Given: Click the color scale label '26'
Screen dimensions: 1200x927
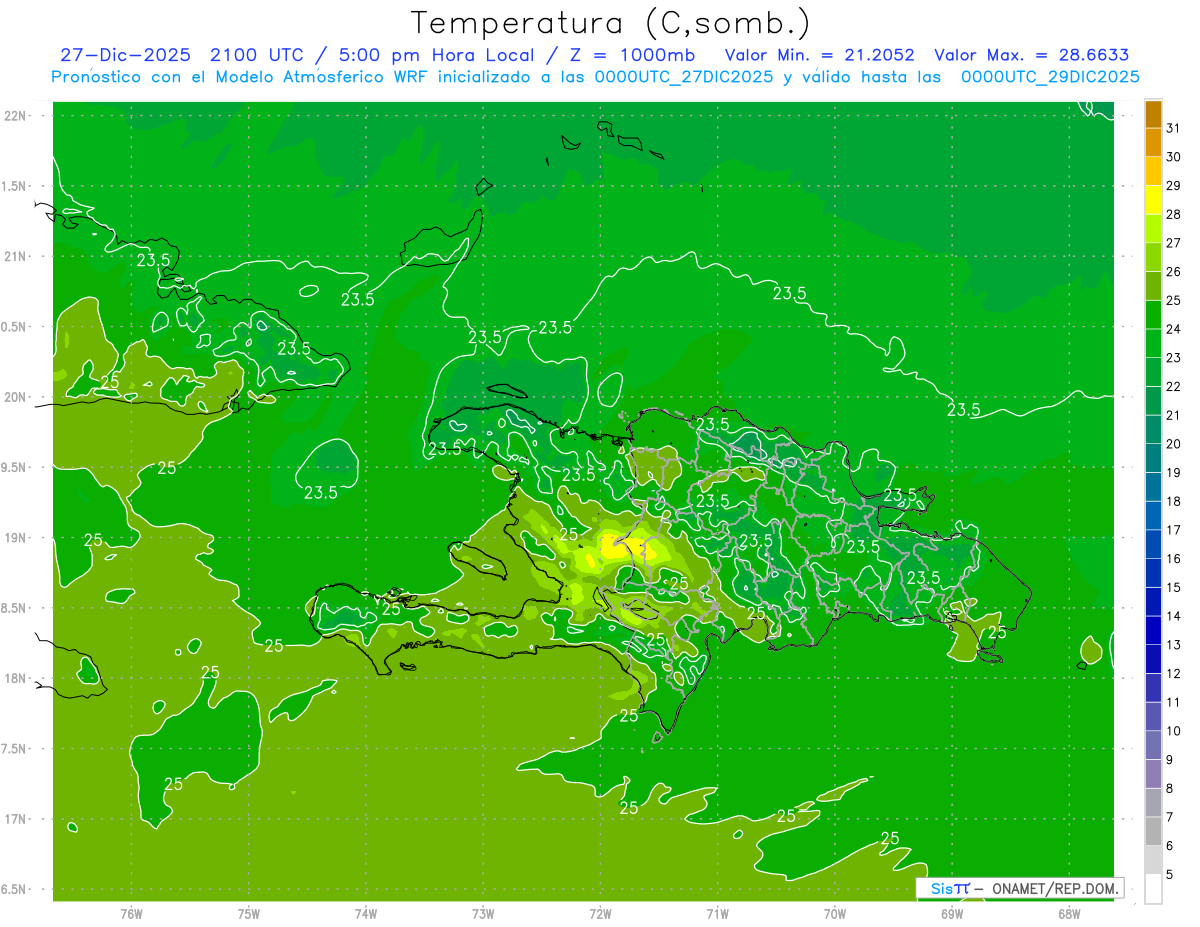Looking at the screenshot, I should click(x=1173, y=272).
